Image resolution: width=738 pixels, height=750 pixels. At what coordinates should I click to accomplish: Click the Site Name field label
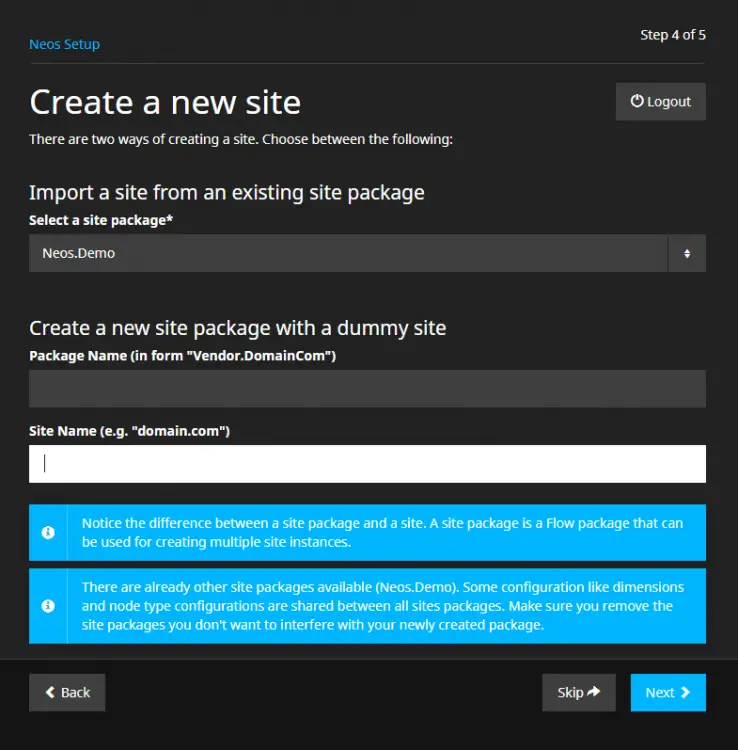click(130, 431)
